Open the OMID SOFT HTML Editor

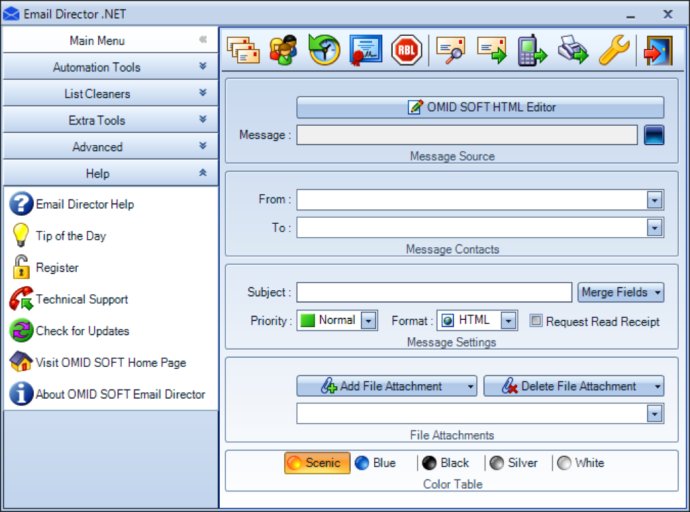481,107
